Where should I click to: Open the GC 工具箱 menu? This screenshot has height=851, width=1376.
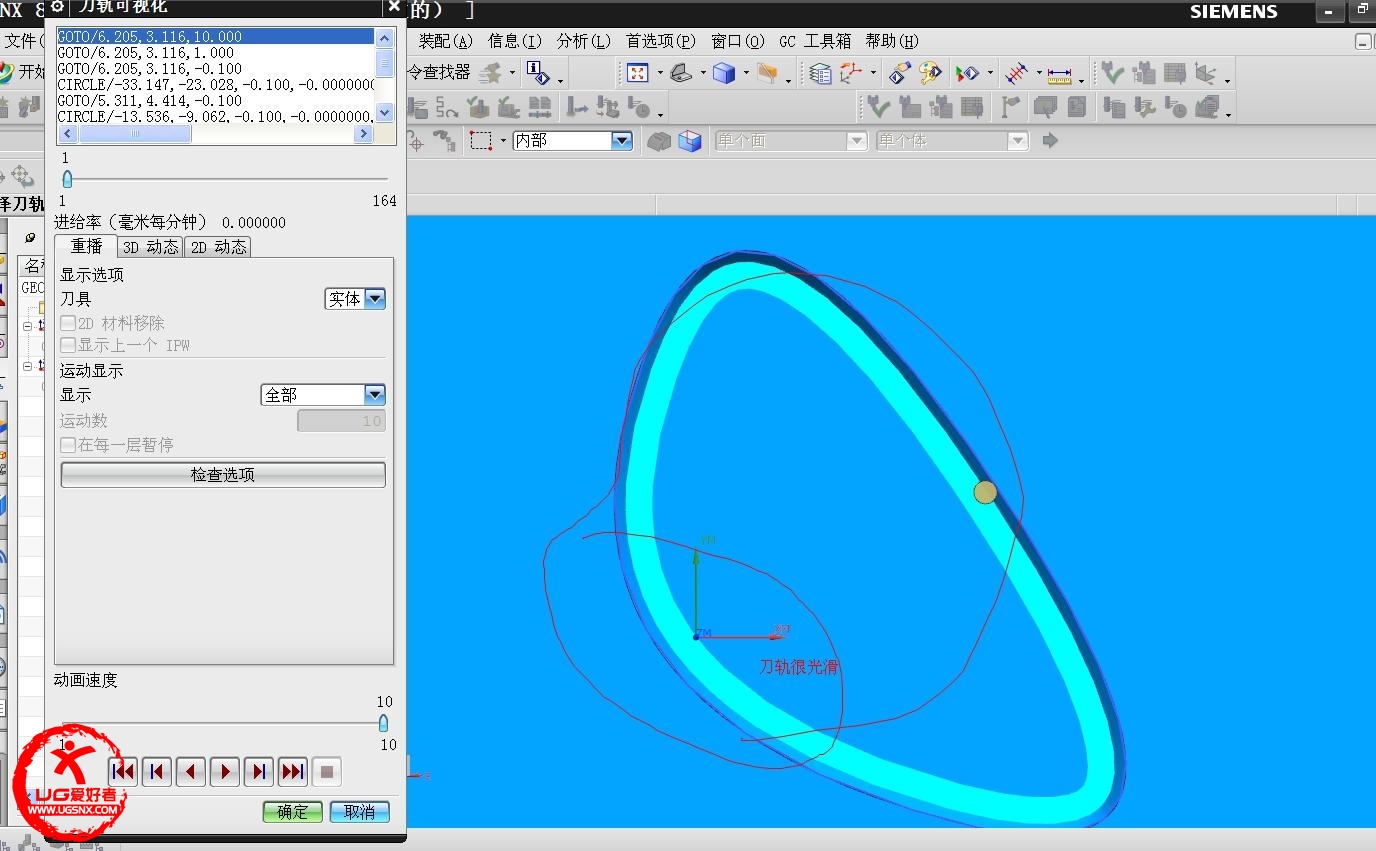click(x=815, y=41)
